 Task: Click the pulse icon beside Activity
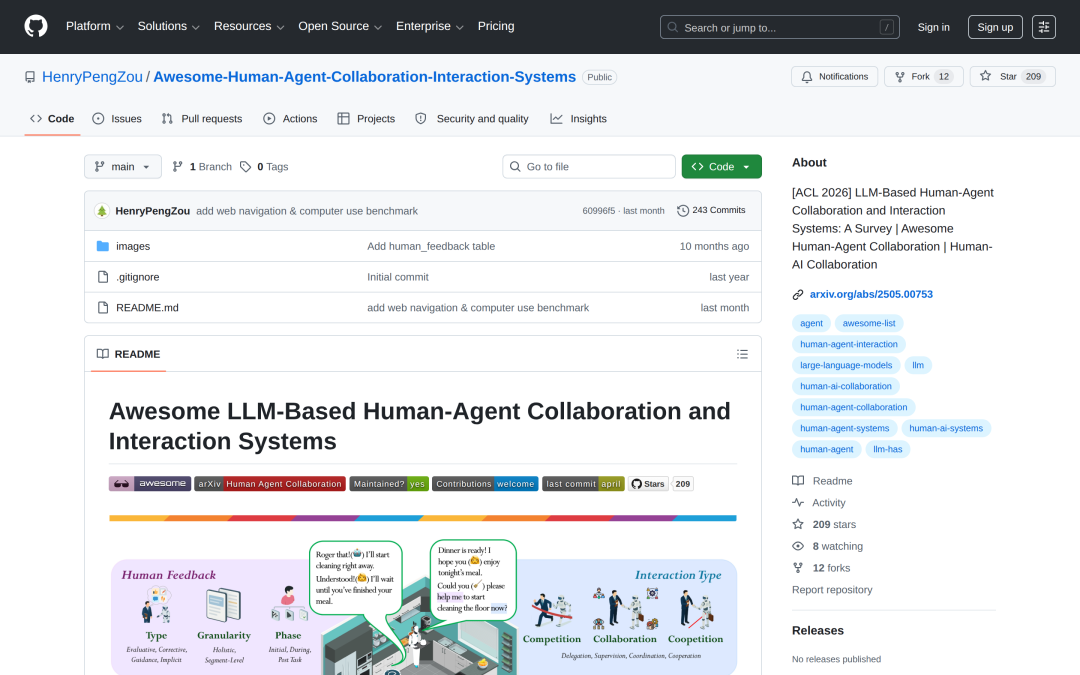tap(798, 503)
